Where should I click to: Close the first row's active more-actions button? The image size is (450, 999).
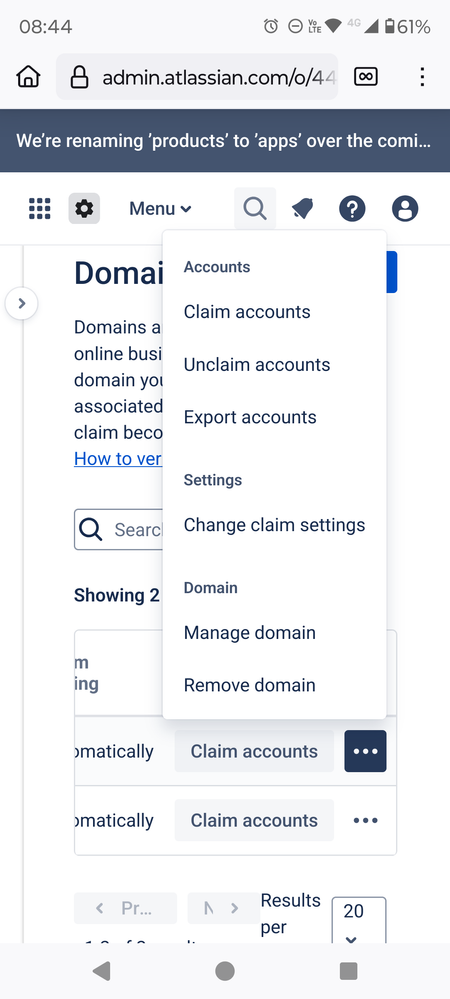pyautogui.click(x=365, y=751)
